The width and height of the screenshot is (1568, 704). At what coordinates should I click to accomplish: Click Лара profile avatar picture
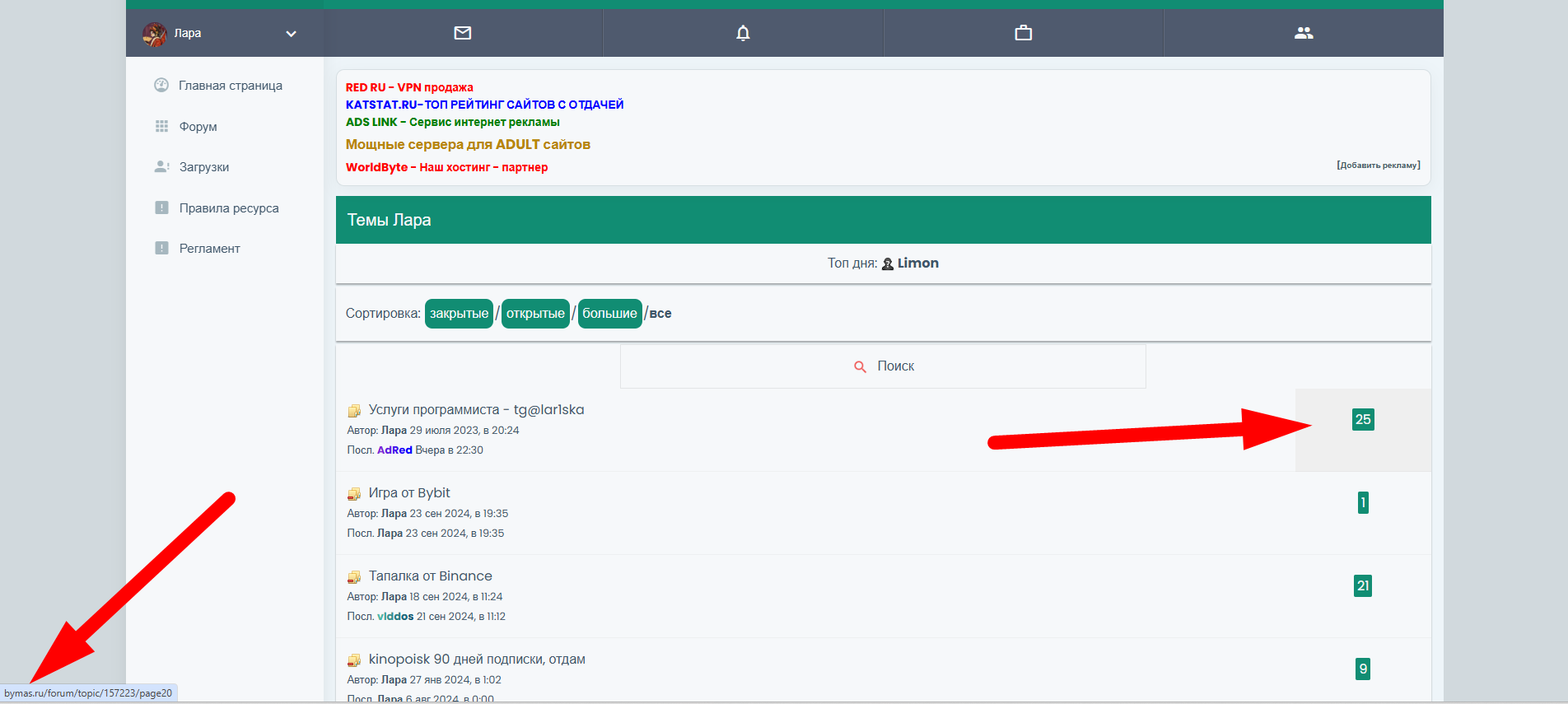(155, 34)
